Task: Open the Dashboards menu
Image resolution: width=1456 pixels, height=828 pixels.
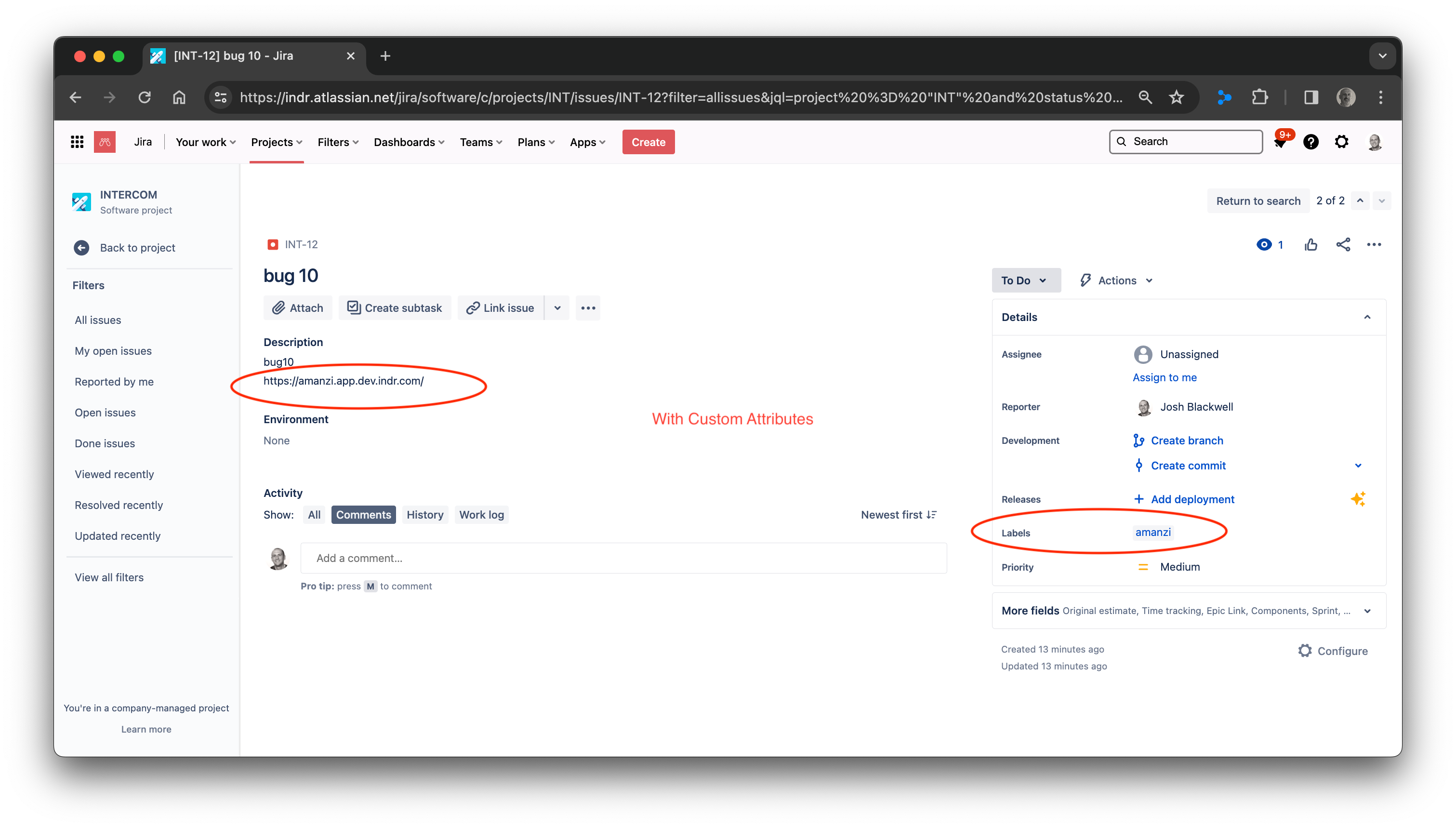Action: pos(409,142)
